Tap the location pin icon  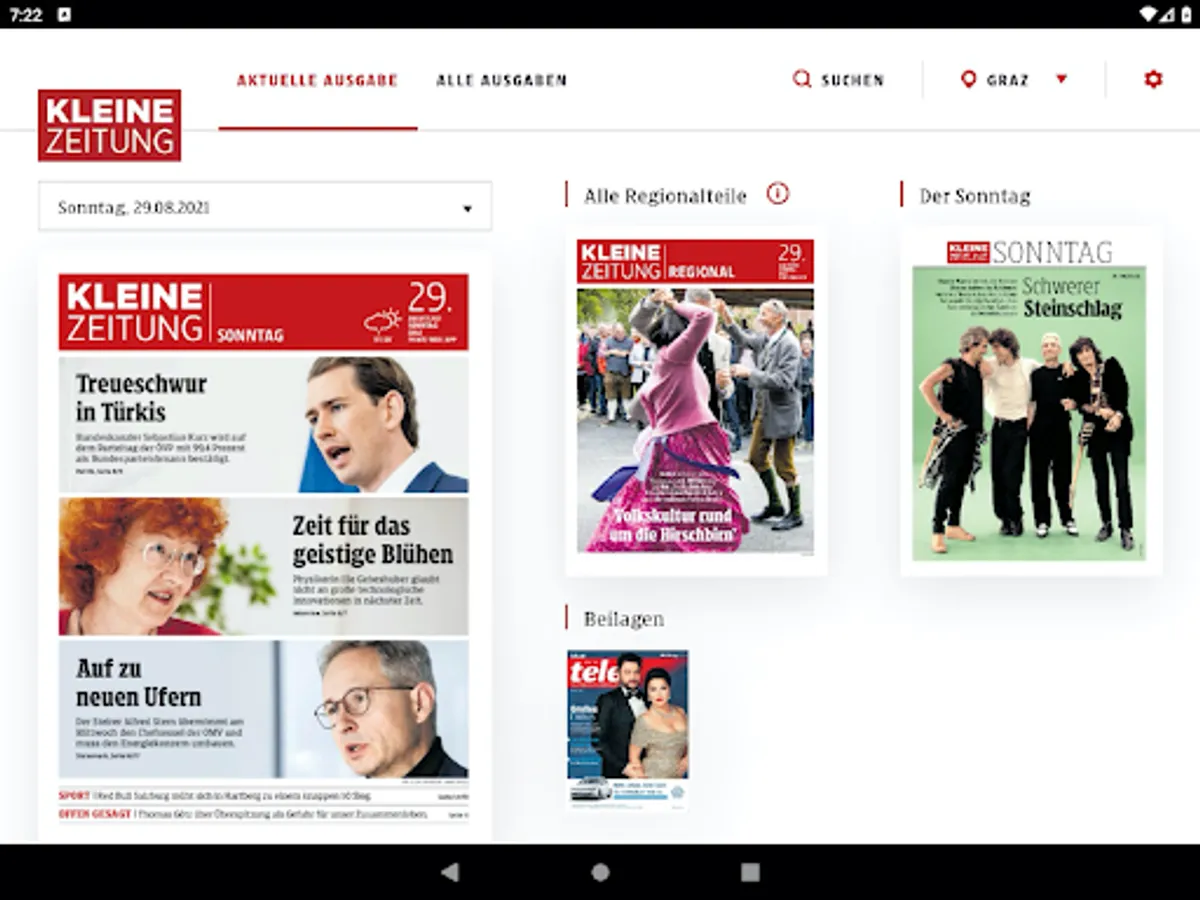(968, 79)
